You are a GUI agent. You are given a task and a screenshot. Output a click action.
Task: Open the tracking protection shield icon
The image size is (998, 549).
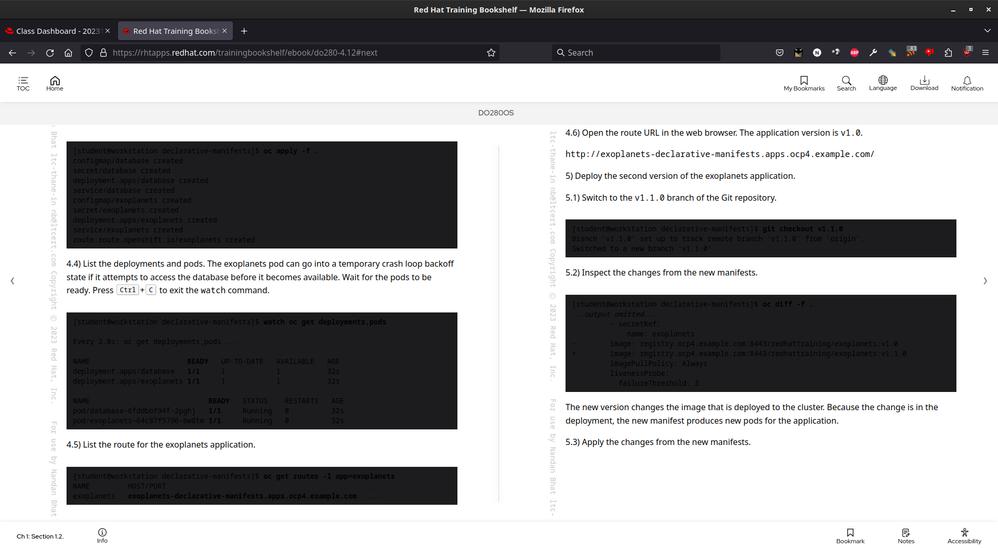pos(89,53)
